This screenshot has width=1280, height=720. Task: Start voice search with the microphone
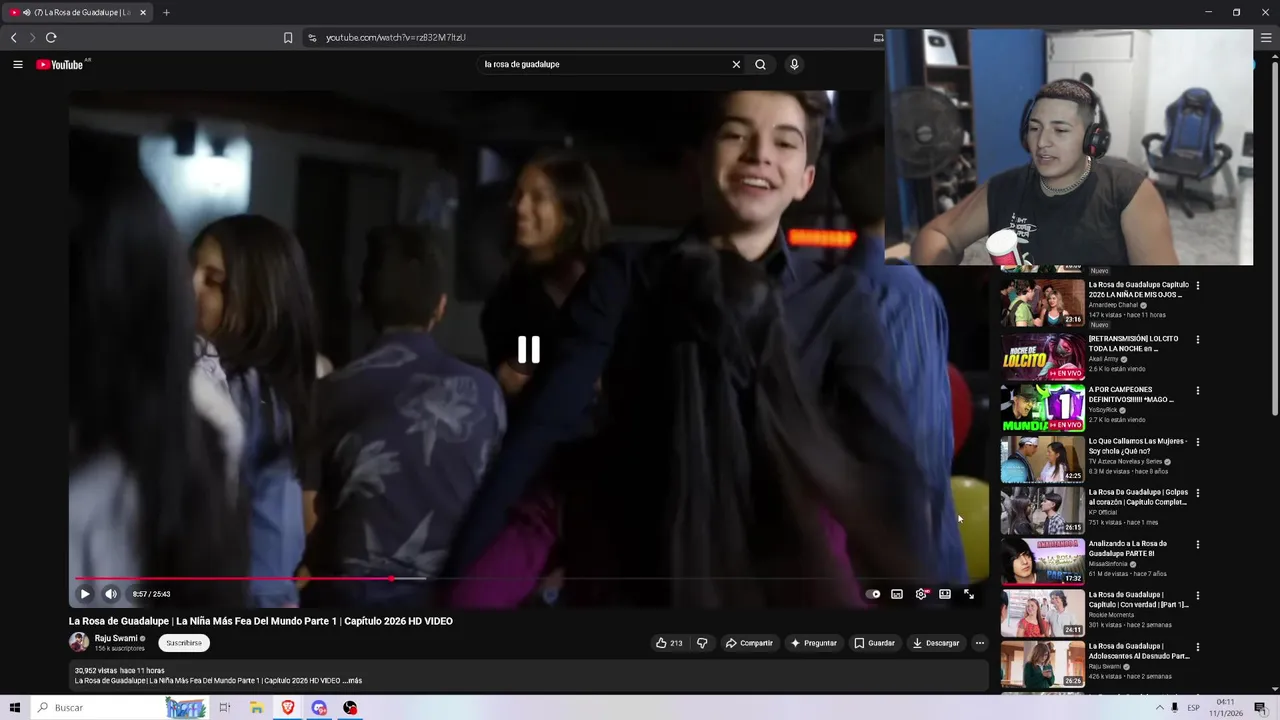pos(794,64)
